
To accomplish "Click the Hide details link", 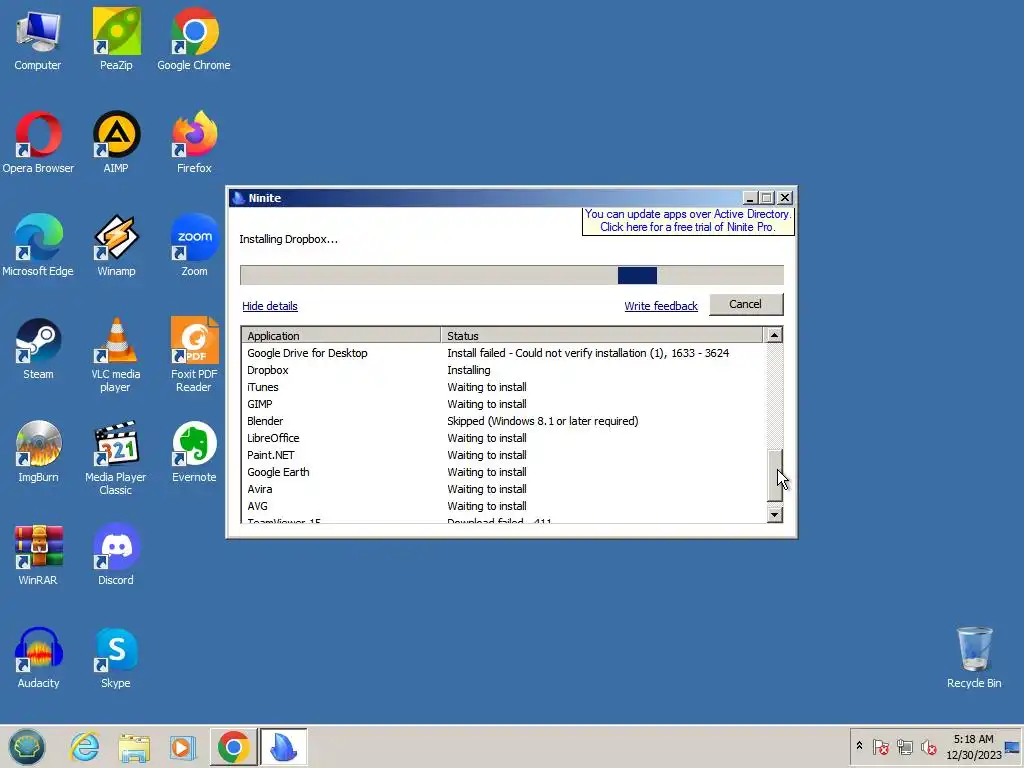I will [x=270, y=306].
